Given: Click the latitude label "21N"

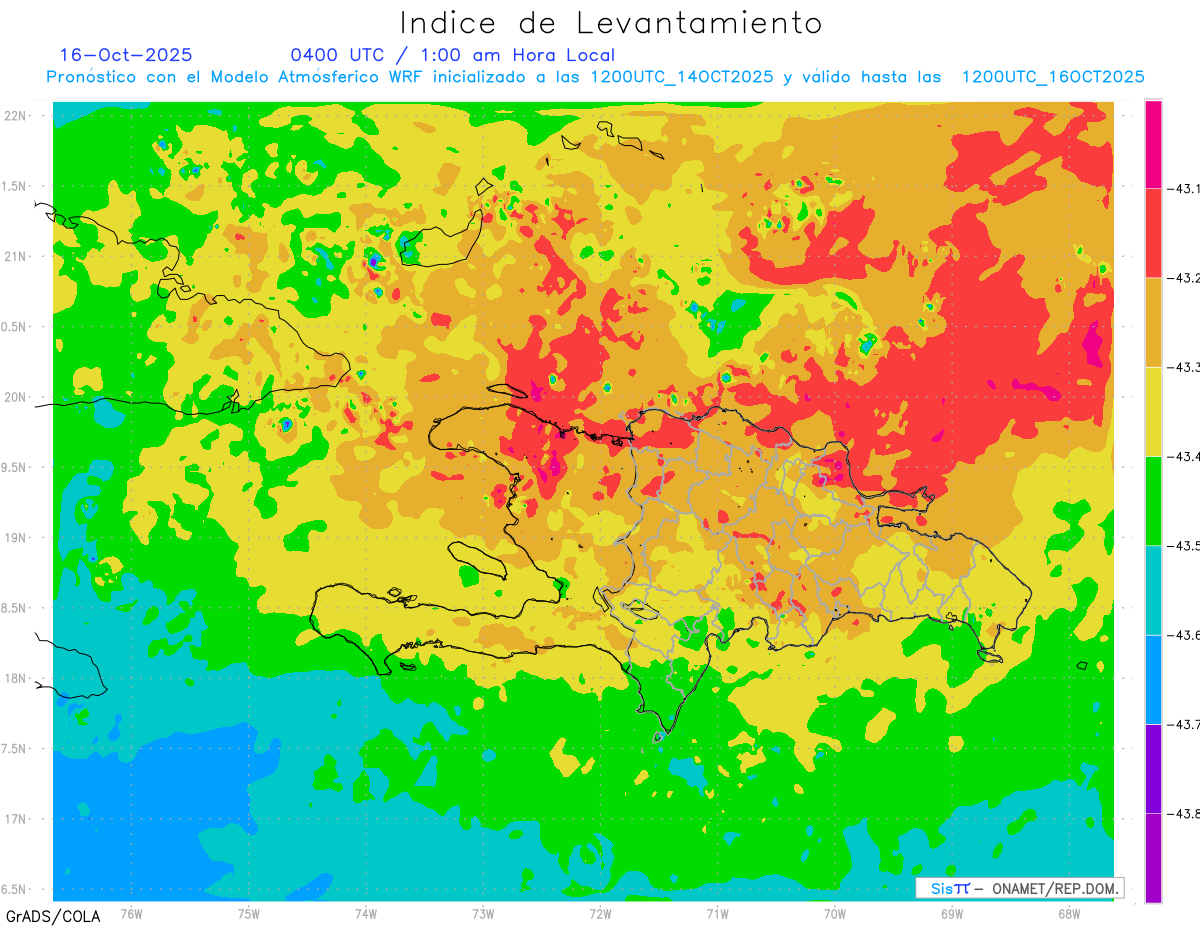Looking at the screenshot, I should click(17, 256).
